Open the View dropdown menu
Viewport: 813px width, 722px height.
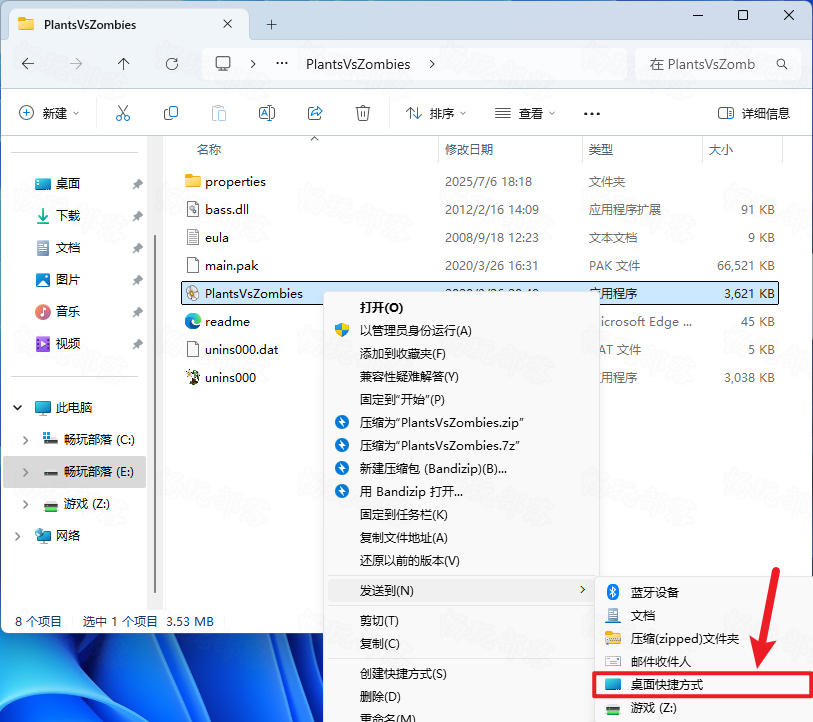pyautogui.click(x=525, y=113)
